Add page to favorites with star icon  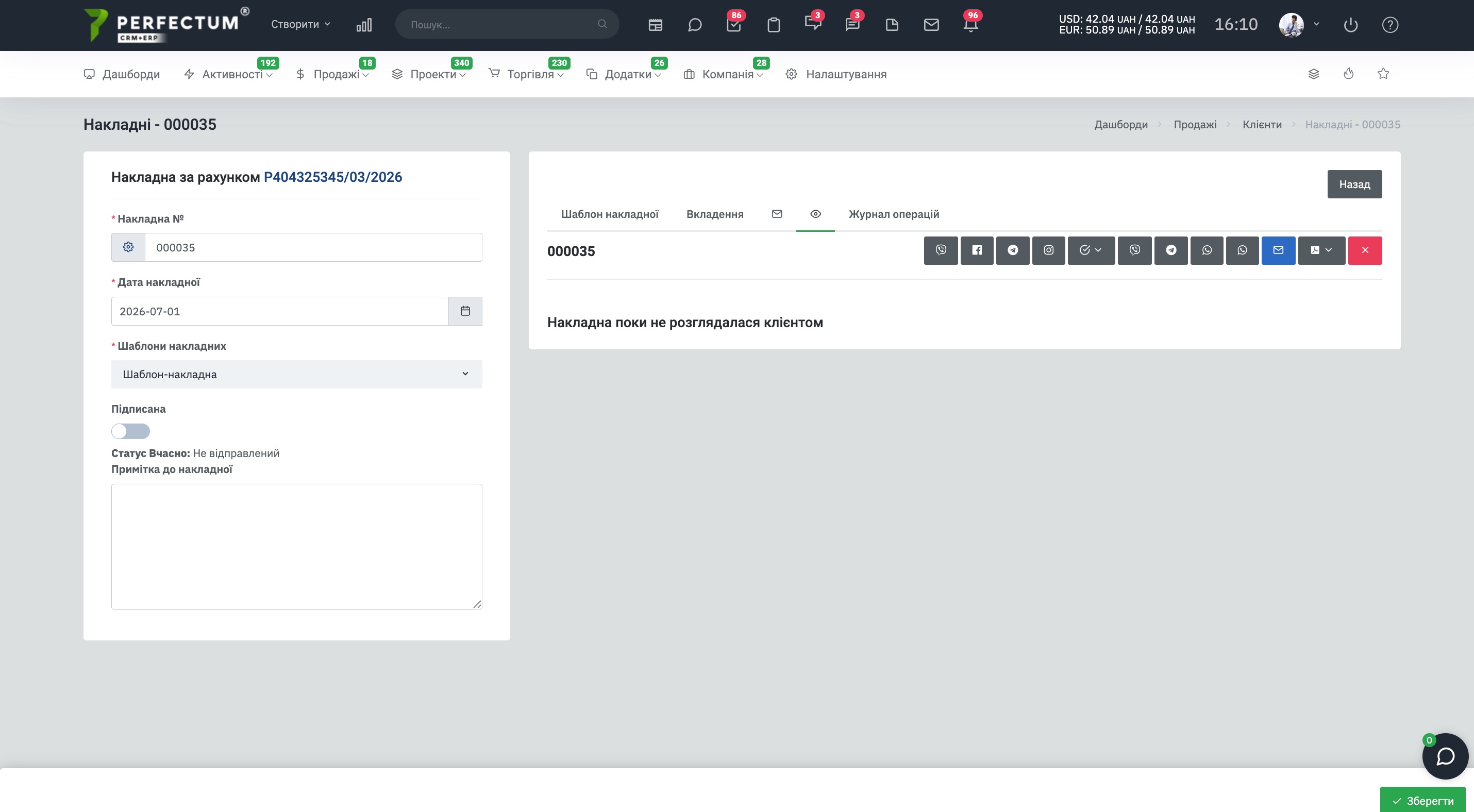(x=1383, y=74)
